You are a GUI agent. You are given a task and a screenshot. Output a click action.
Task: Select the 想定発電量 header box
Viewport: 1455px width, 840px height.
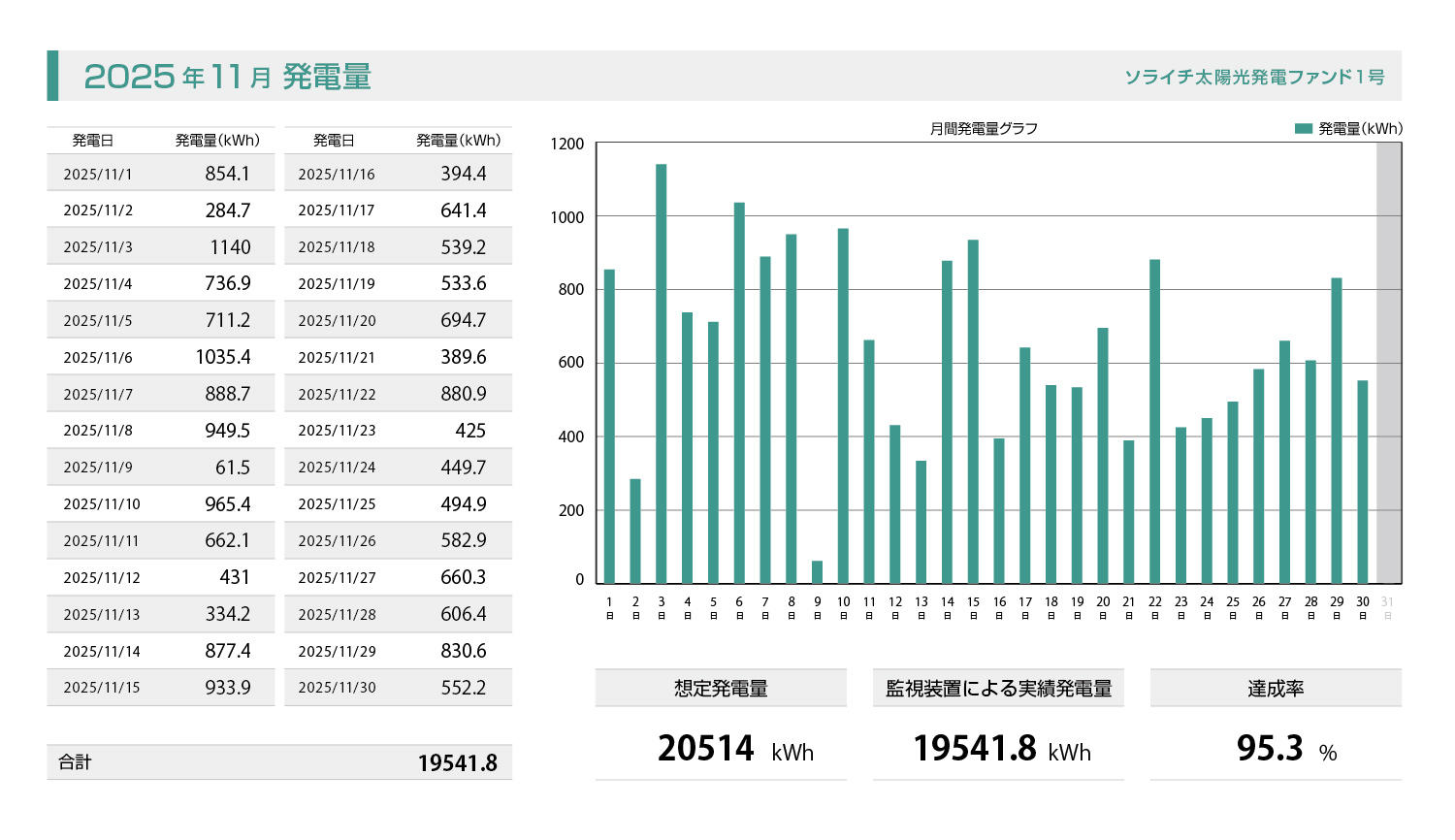coord(721,689)
